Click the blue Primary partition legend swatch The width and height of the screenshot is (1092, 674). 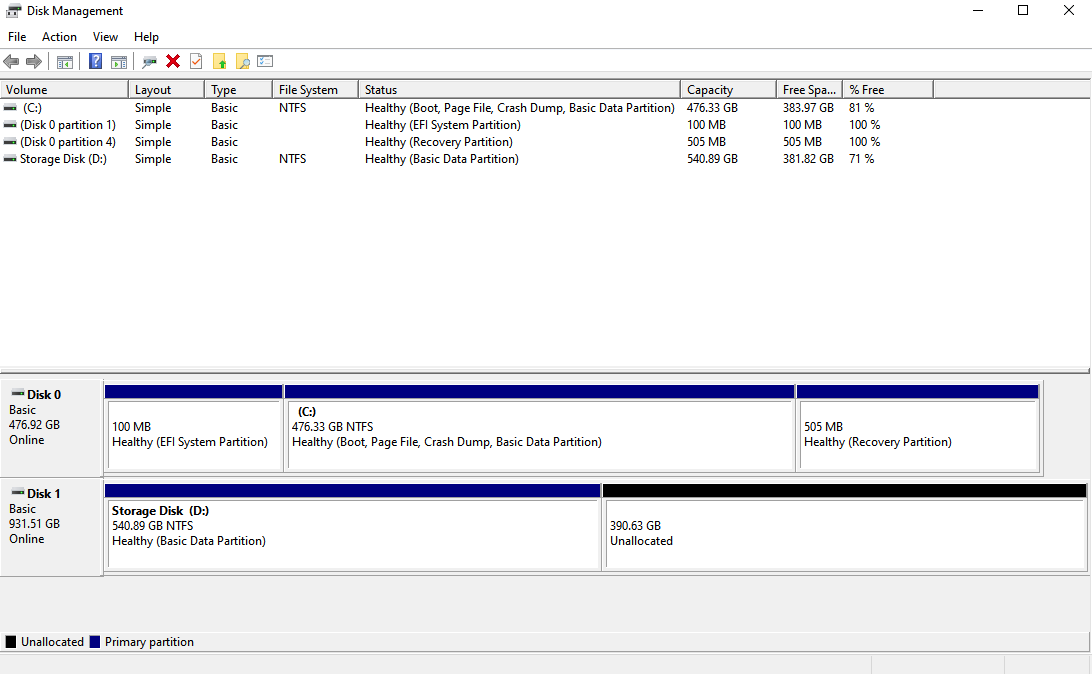point(95,642)
